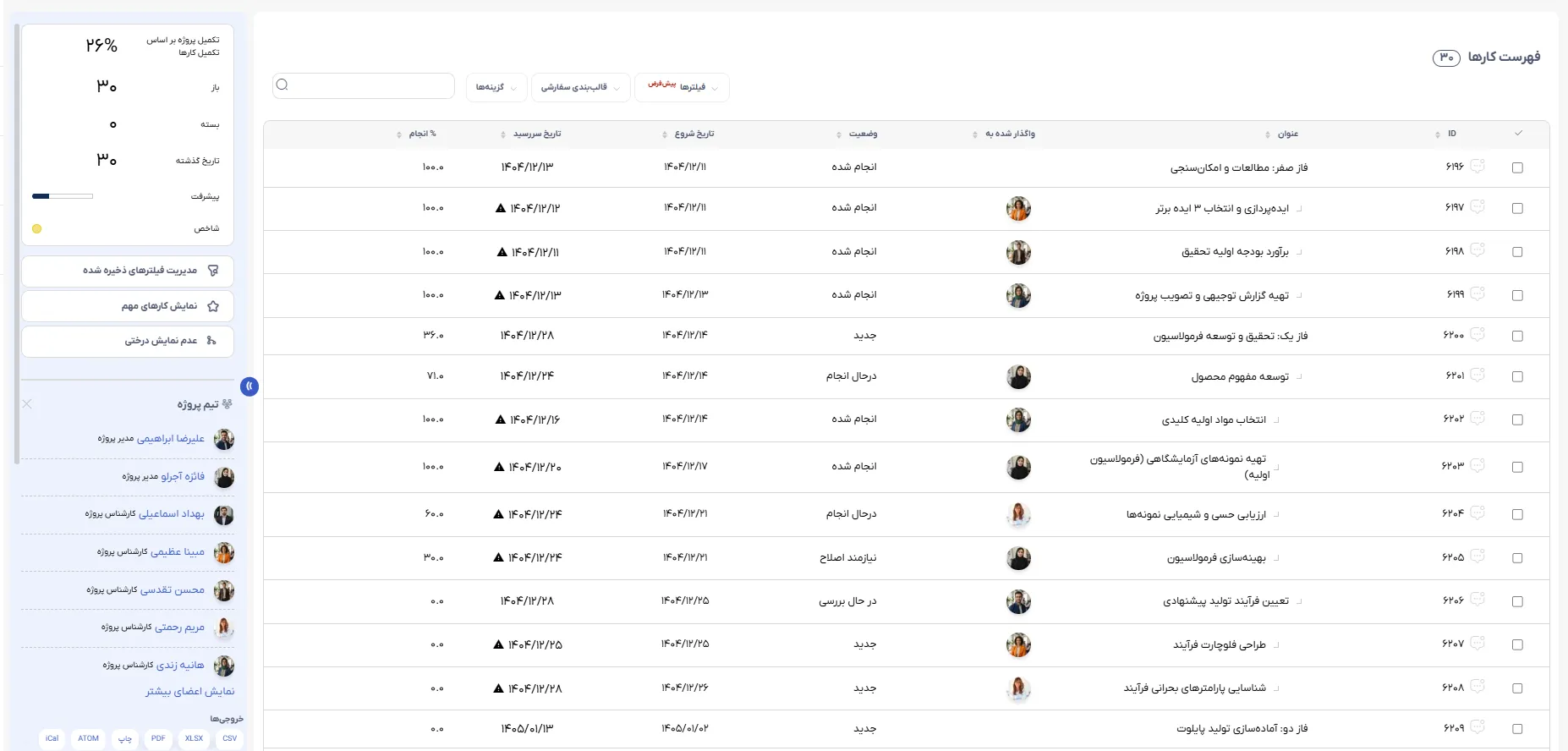Open the comment icon for task ۶۲۰۷
Viewport: 1568px width, 751px height.
point(1478,643)
